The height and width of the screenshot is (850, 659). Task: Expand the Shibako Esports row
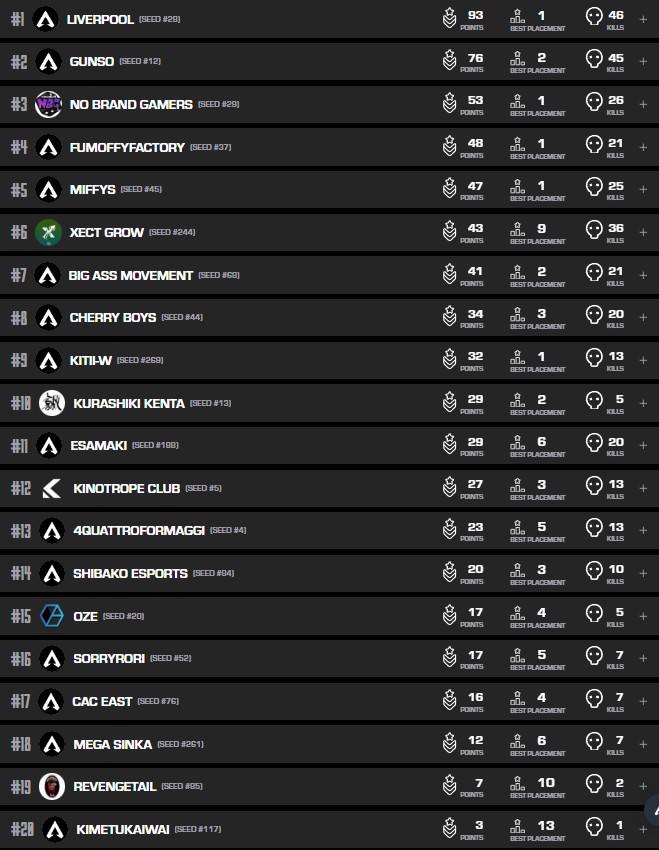point(643,573)
